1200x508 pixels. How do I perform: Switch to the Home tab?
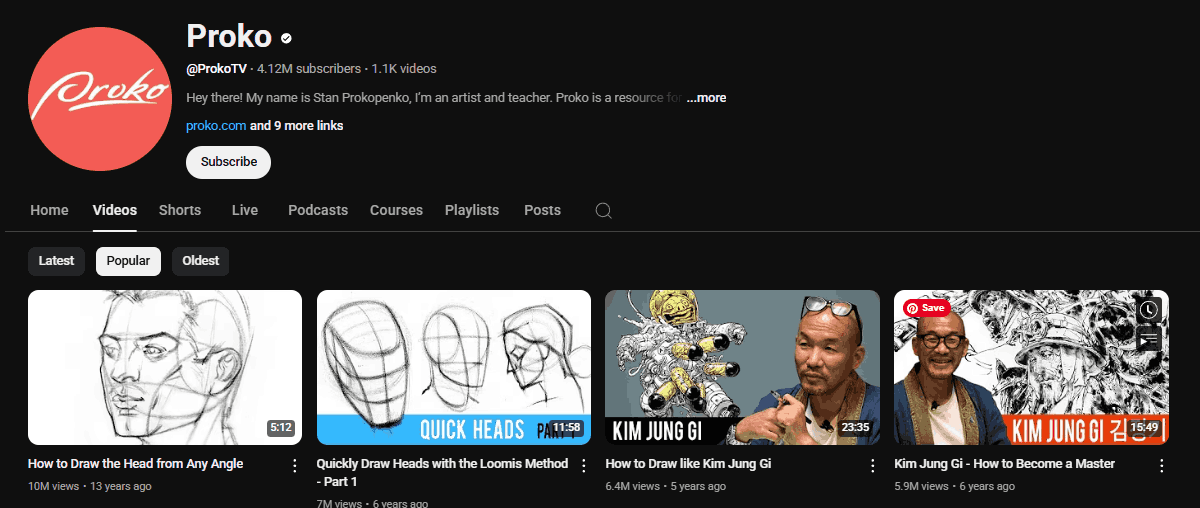[49, 210]
